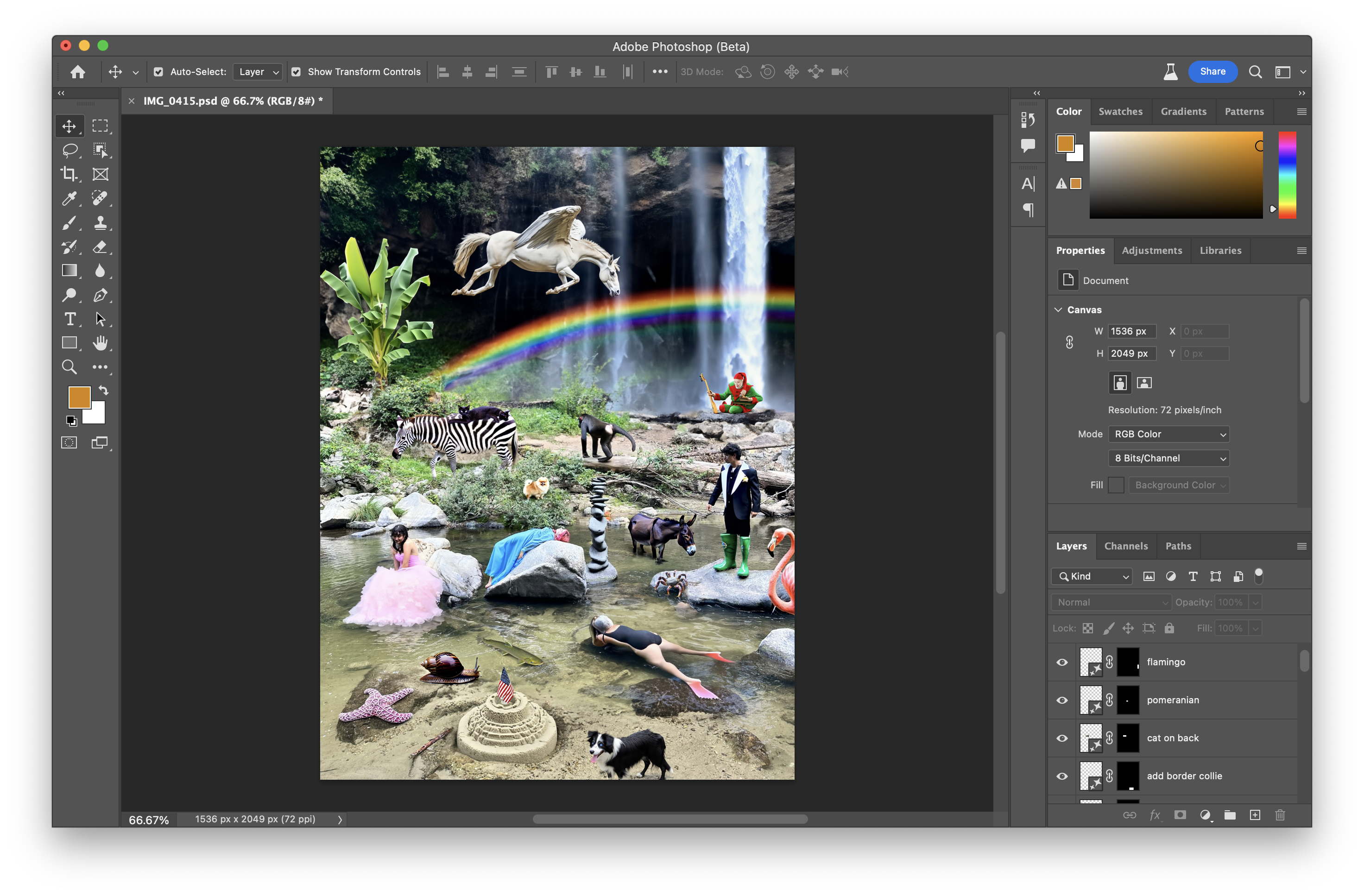Open the layer fx styles menu
Image resolution: width=1364 pixels, height=896 pixels.
pos(1155,815)
